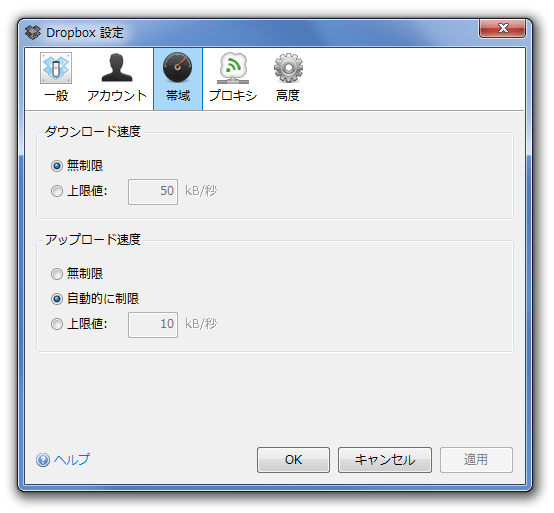
Task: Click the 適用 apply button
Action: (x=476, y=460)
